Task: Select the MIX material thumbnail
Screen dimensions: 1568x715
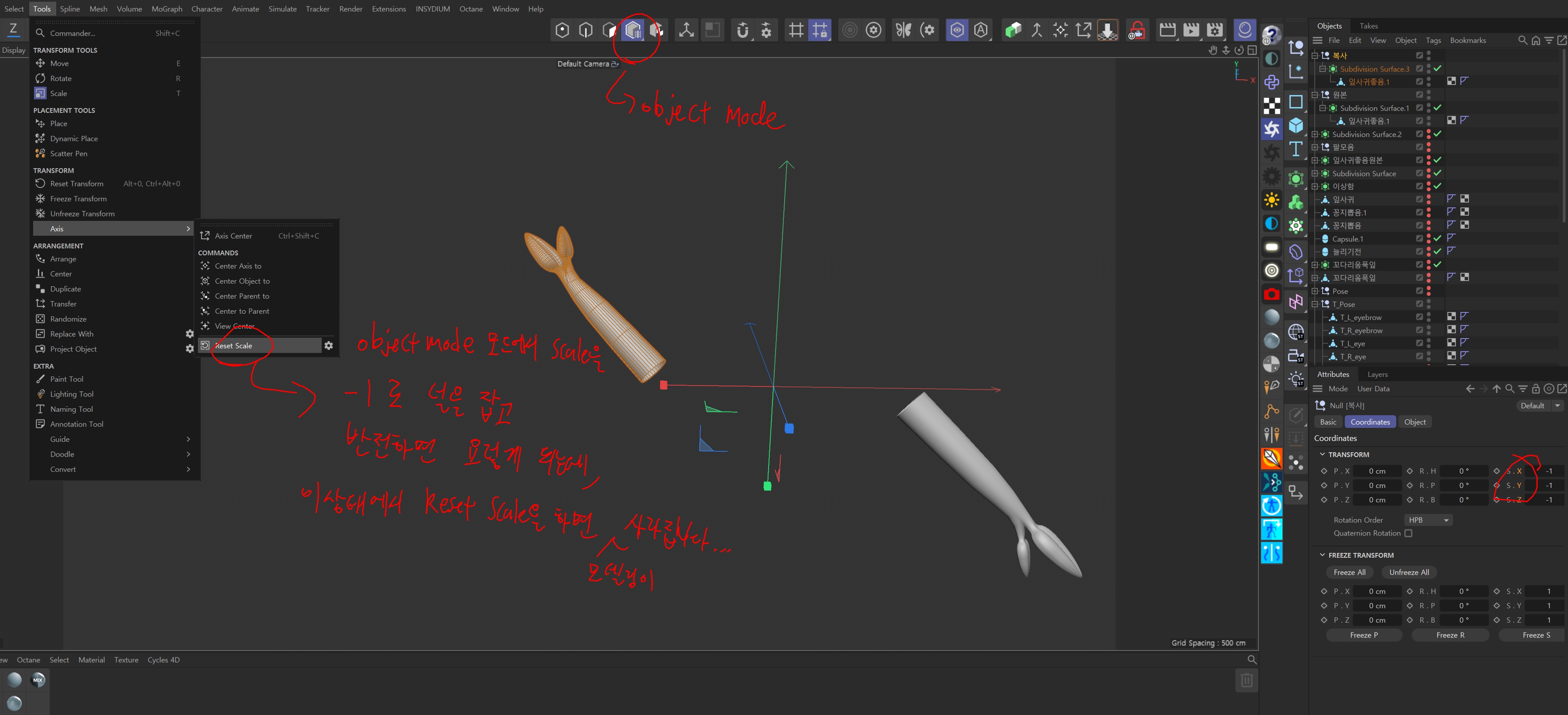Action: [x=38, y=680]
